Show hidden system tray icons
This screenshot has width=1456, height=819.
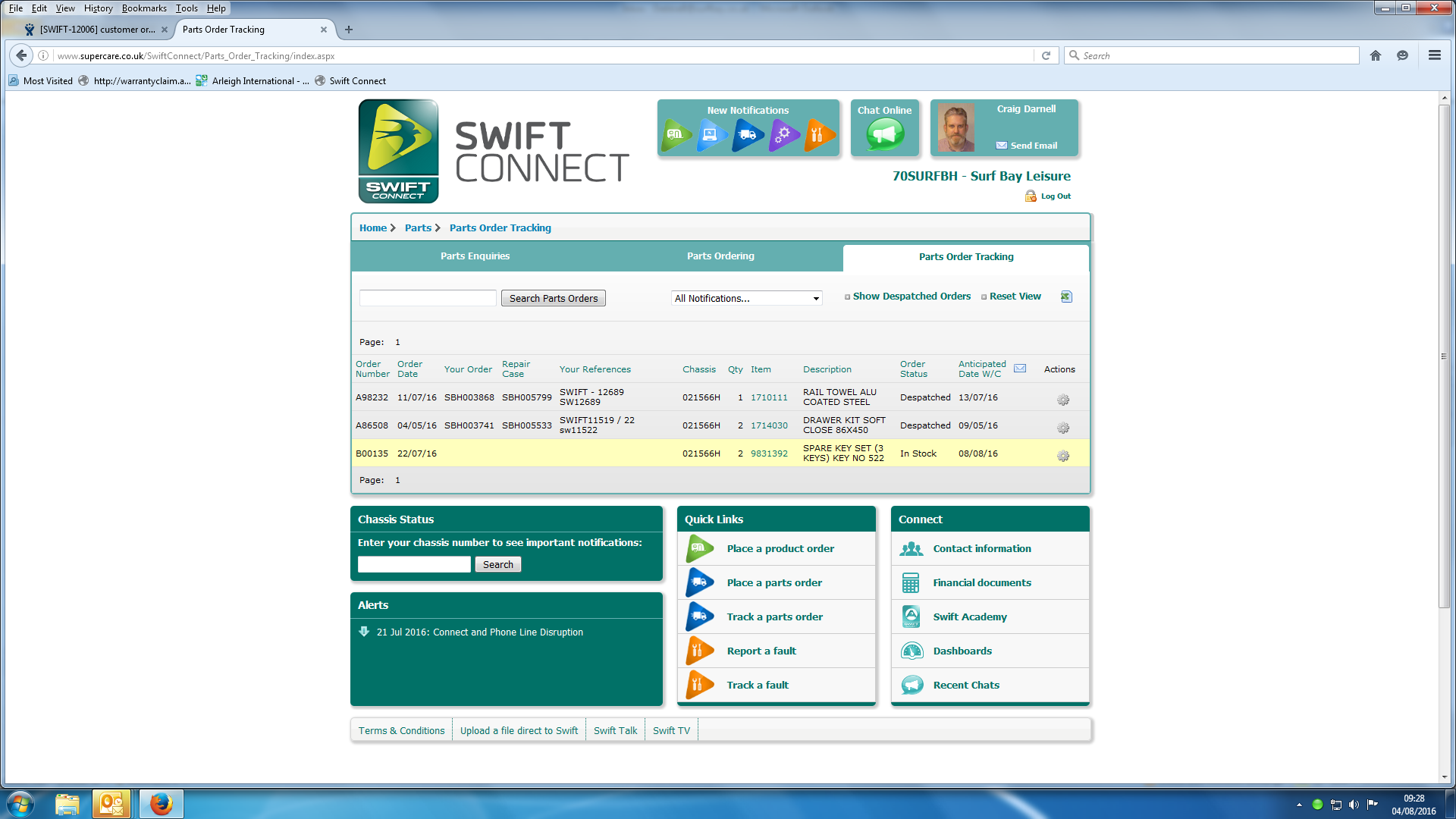[x=1299, y=805]
